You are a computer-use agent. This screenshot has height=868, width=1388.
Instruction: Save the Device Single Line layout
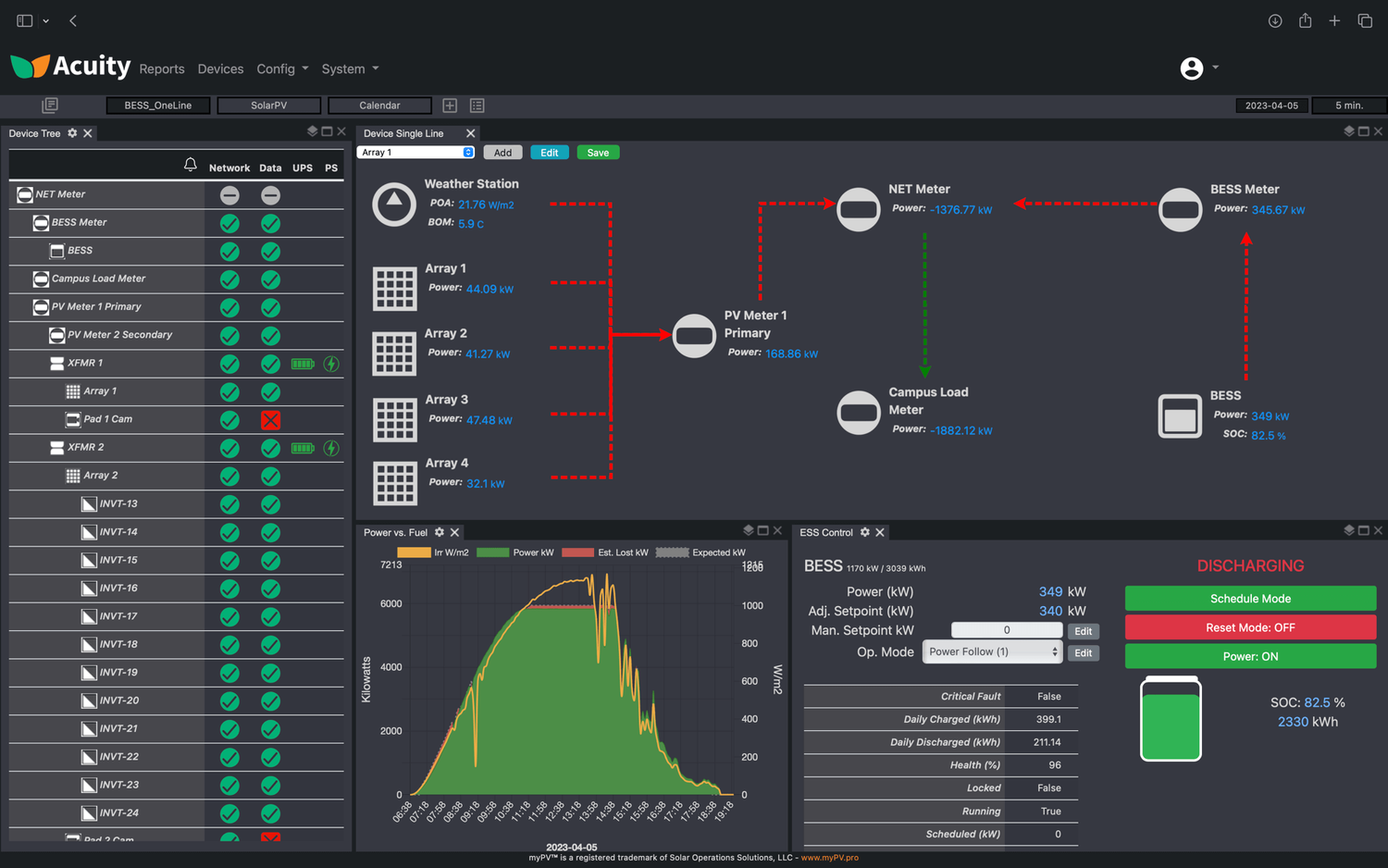[598, 152]
